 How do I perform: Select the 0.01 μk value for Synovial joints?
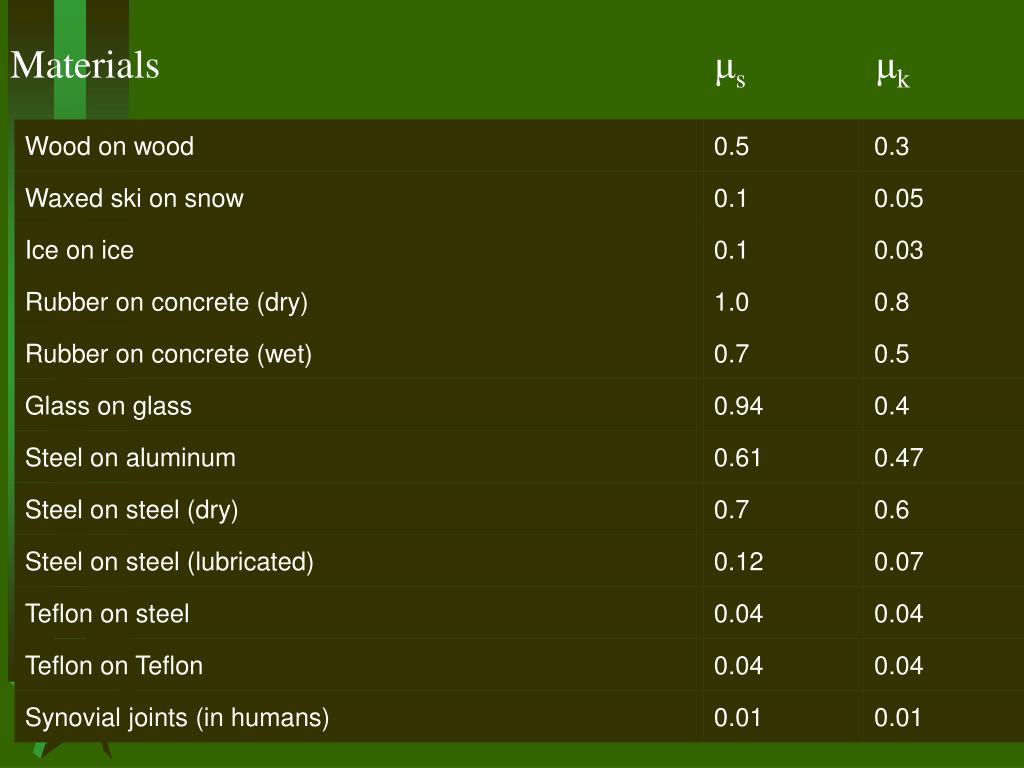coord(897,718)
